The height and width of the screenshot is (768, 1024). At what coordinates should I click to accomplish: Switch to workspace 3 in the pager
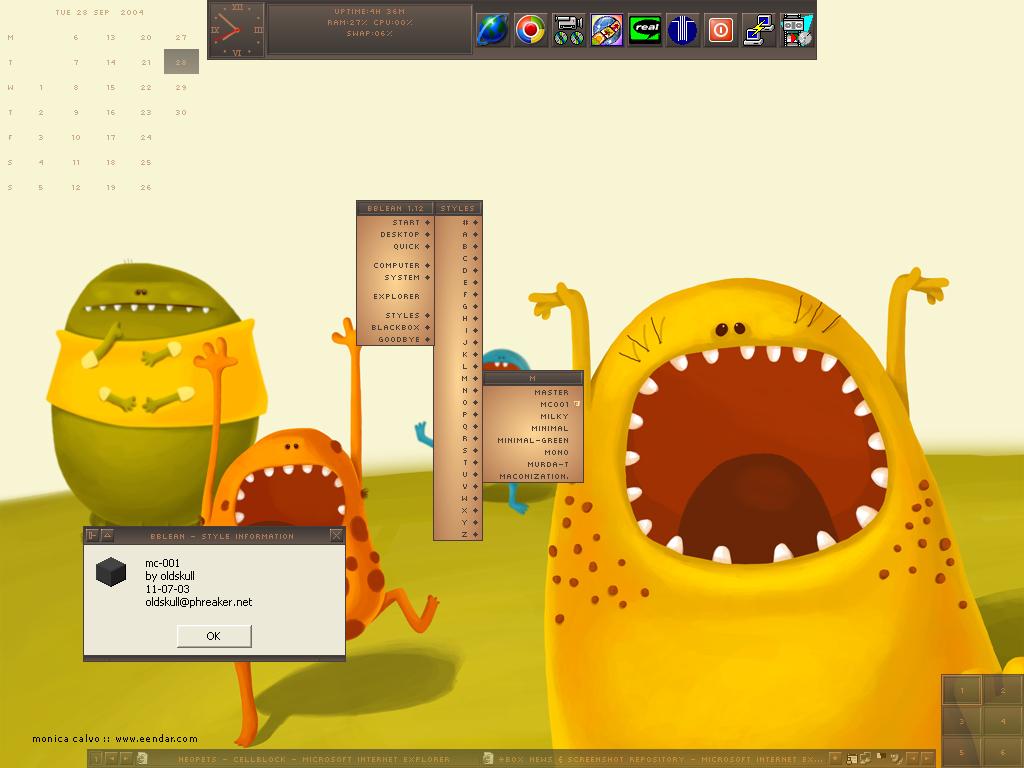click(962, 722)
